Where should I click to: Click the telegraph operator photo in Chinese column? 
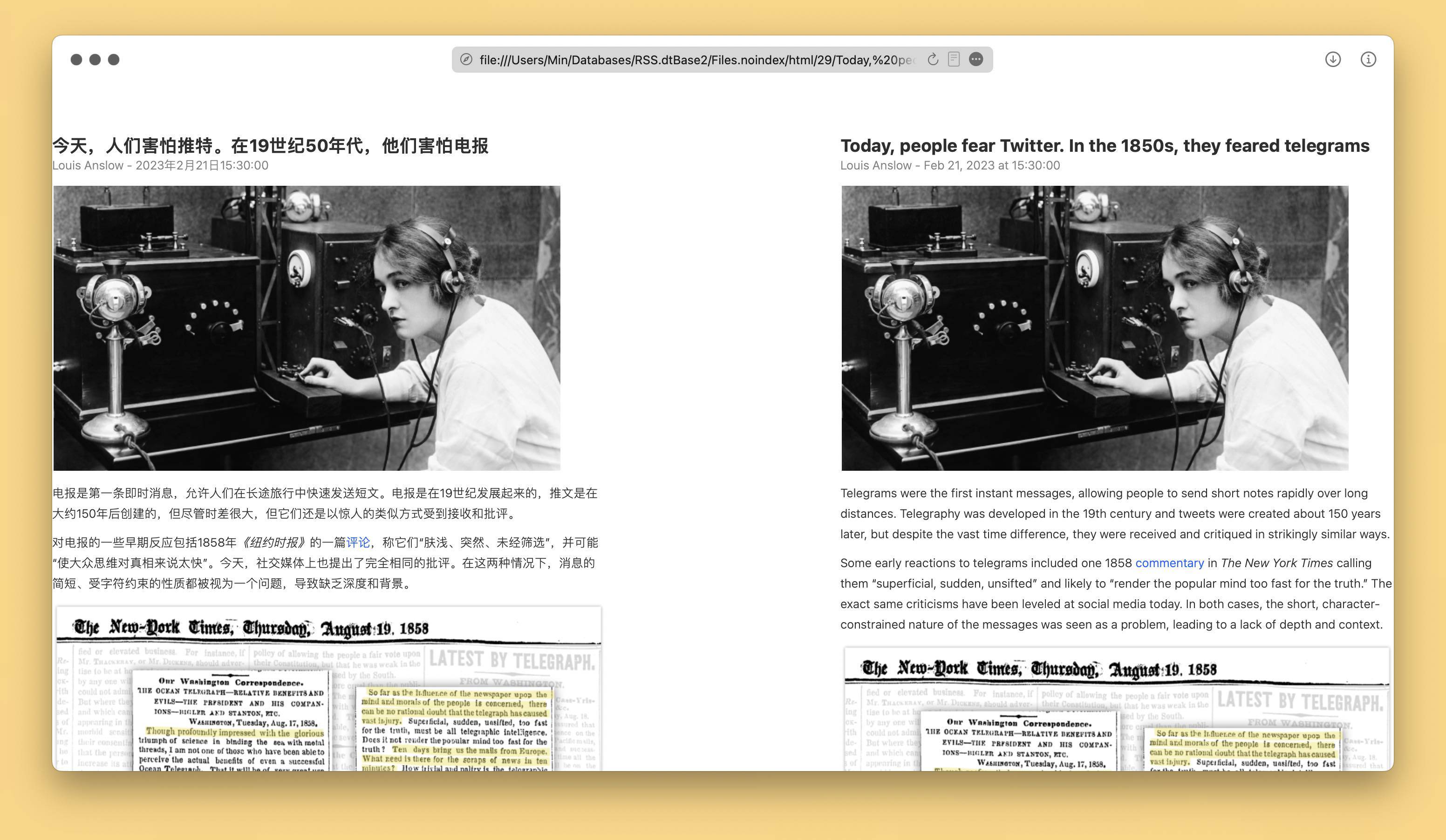(x=307, y=328)
